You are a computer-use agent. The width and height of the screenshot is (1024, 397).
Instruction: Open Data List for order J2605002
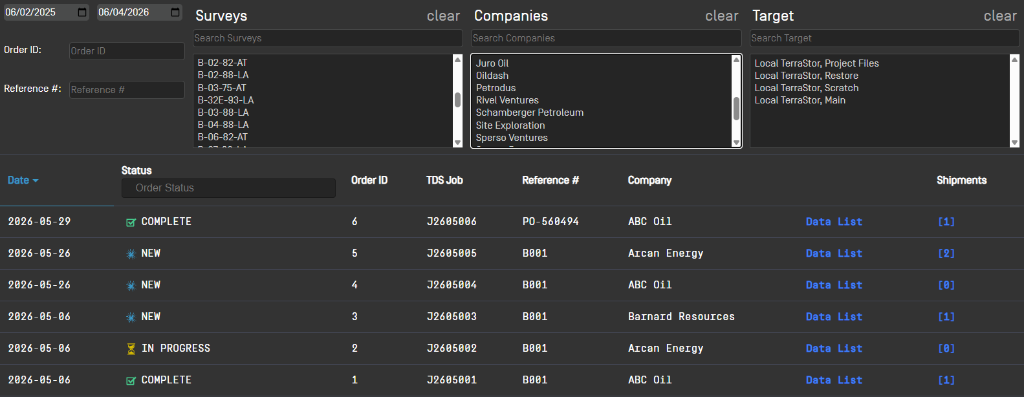click(x=834, y=349)
